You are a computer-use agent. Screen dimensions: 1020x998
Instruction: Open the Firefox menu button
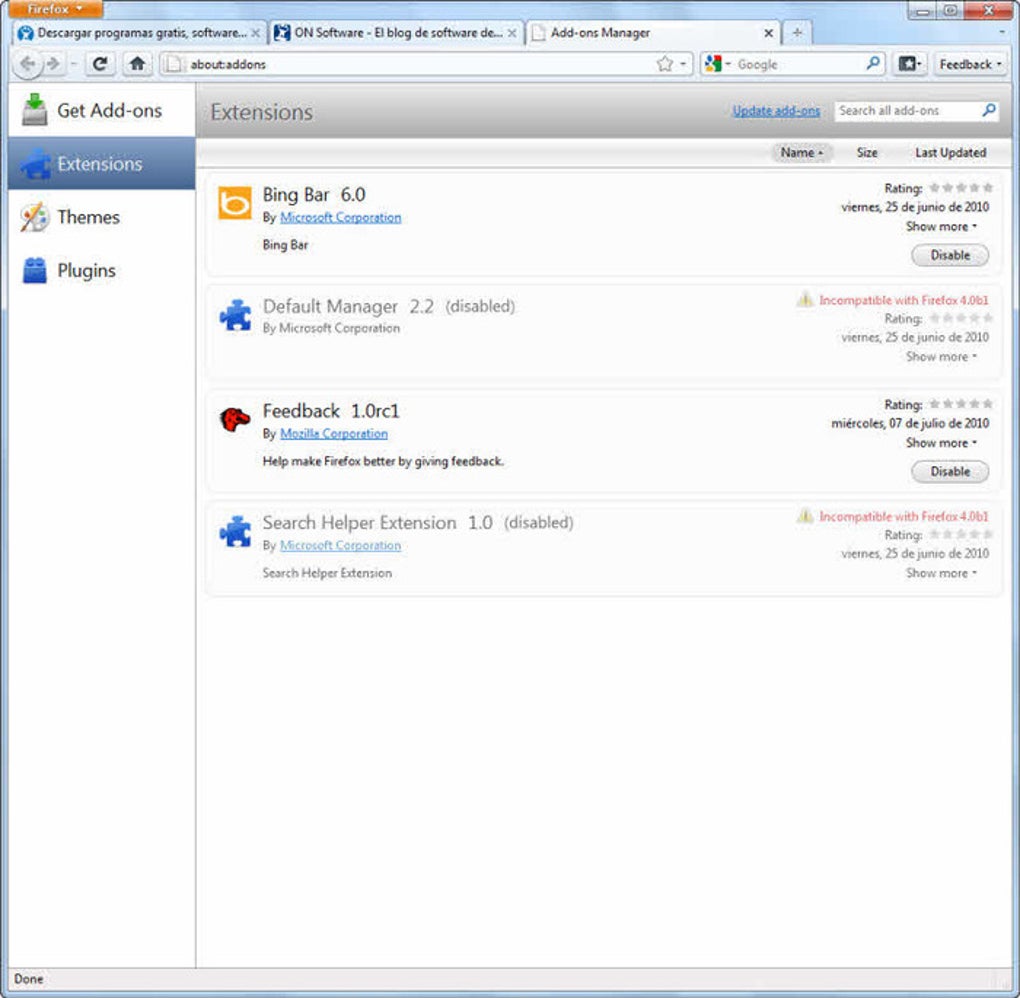pyautogui.click(x=52, y=8)
